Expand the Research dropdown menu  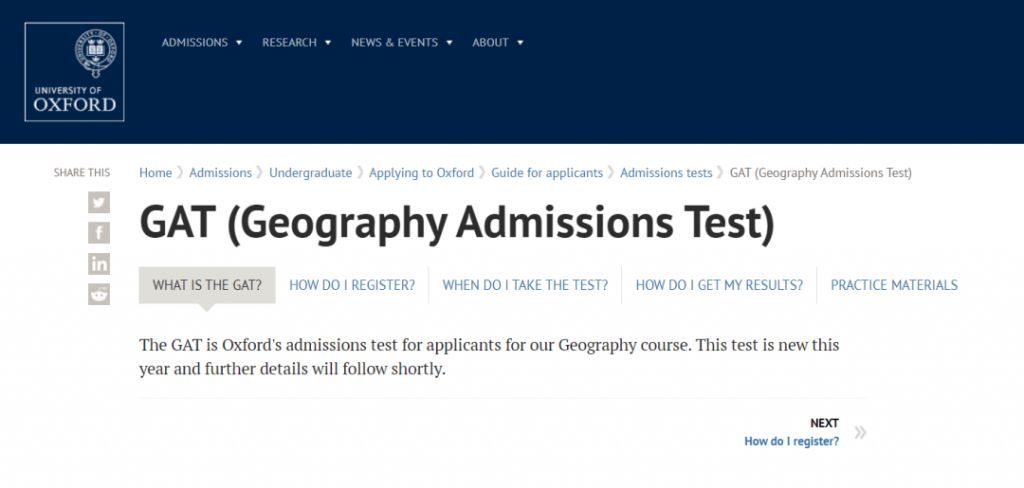296,42
